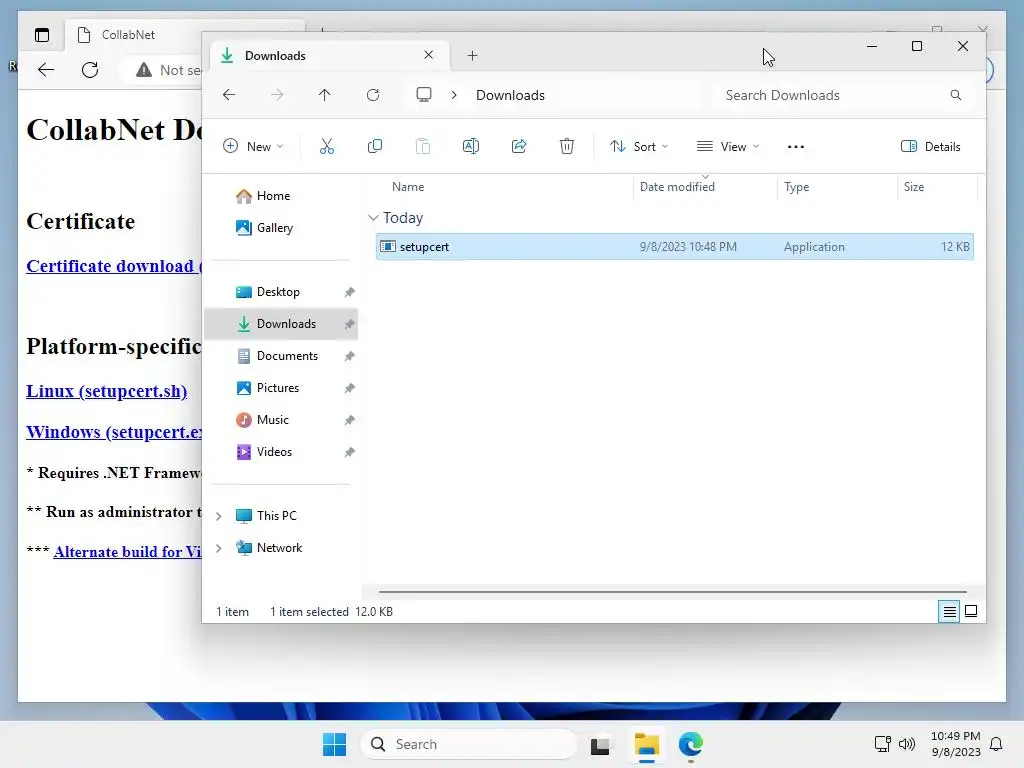
Task: Click the This PC monitor icon in address bar
Action: (424, 95)
